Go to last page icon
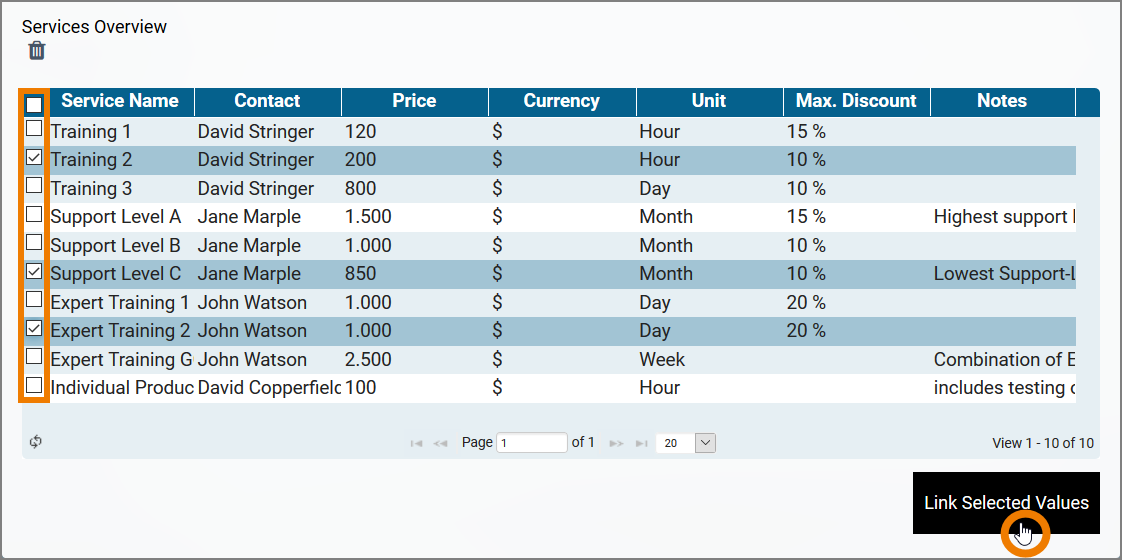 [x=641, y=443]
